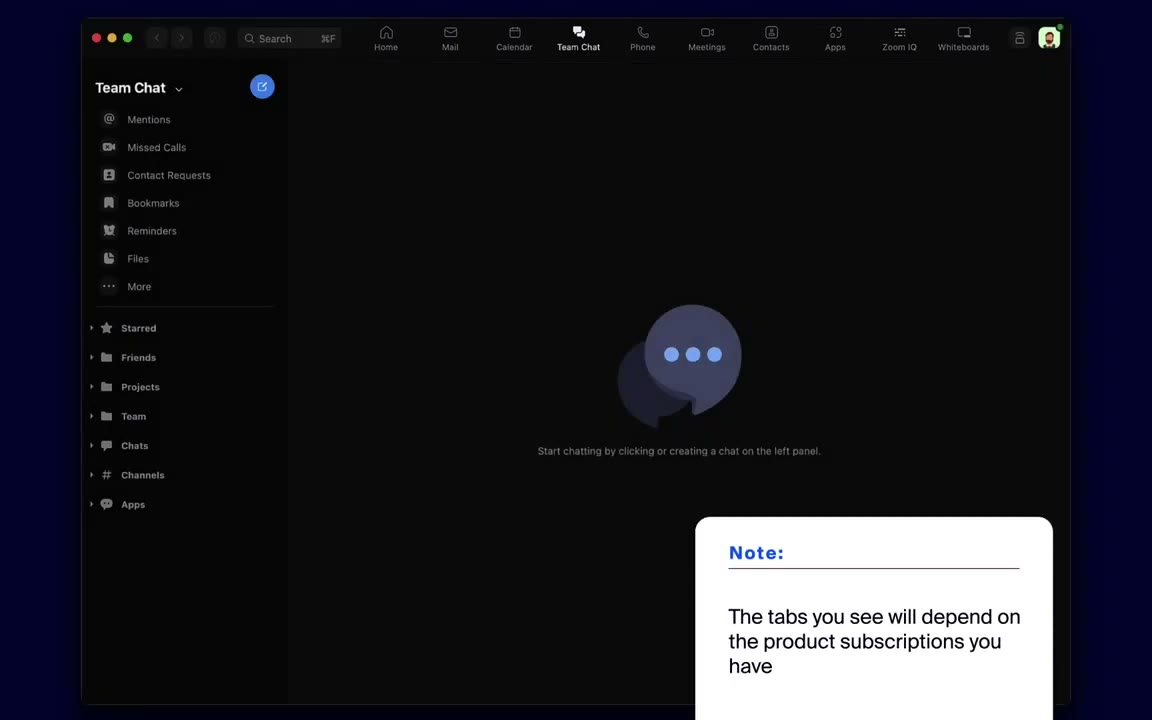
Task: Open the Mail tab
Action: click(450, 38)
